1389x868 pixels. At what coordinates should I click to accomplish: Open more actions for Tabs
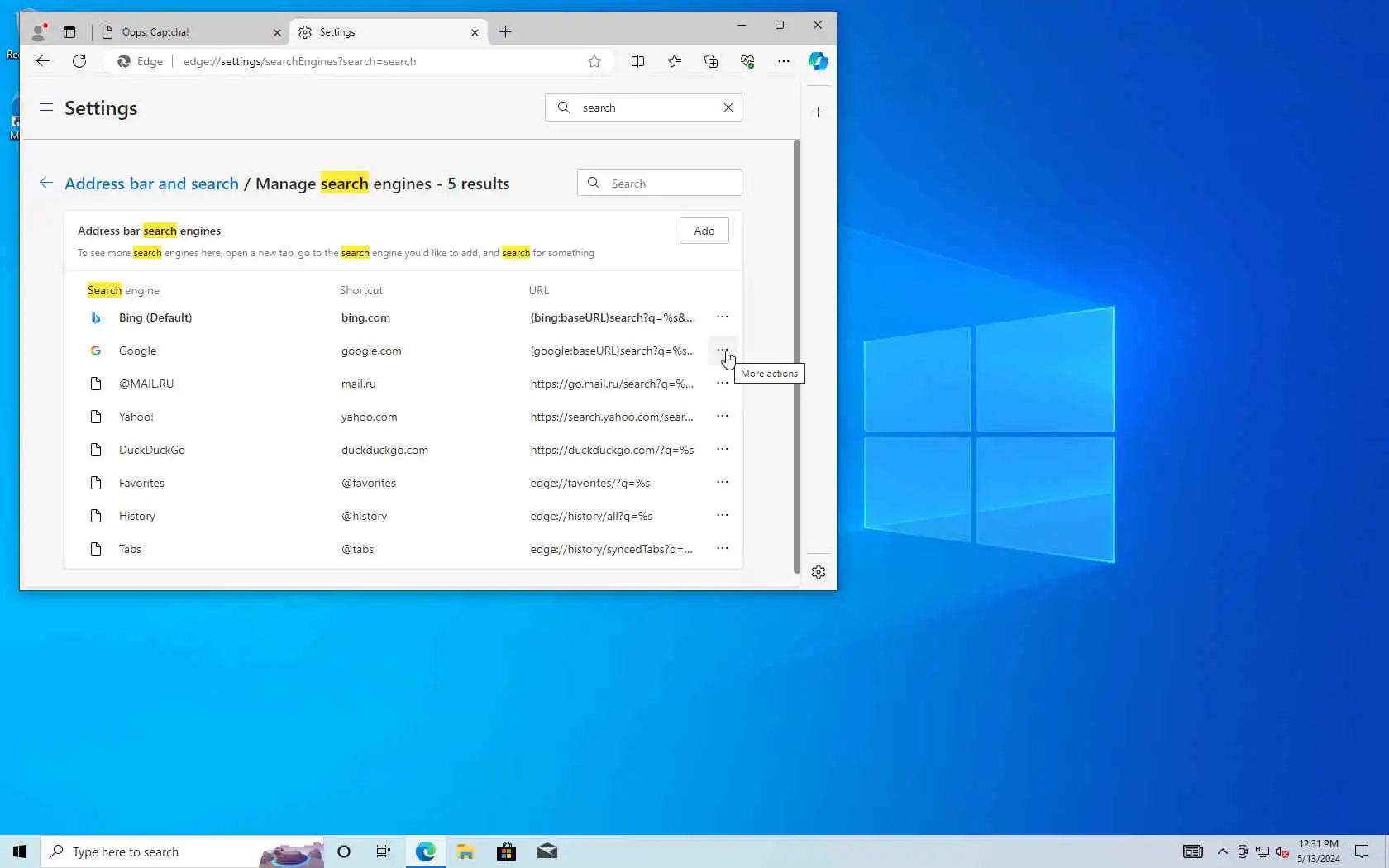coord(723,549)
